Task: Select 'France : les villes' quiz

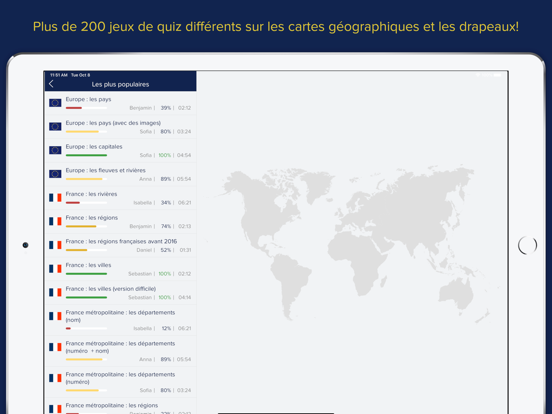Action: click(x=120, y=269)
